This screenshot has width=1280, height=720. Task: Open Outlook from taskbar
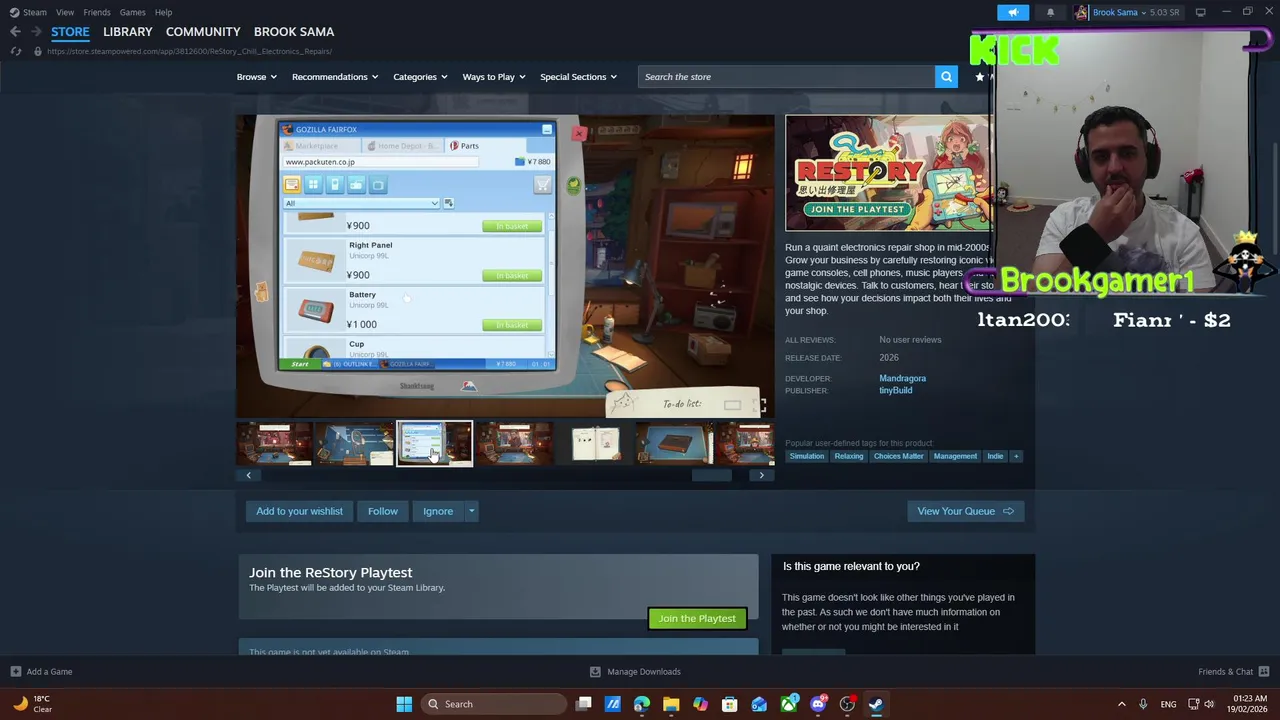coord(759,704)
